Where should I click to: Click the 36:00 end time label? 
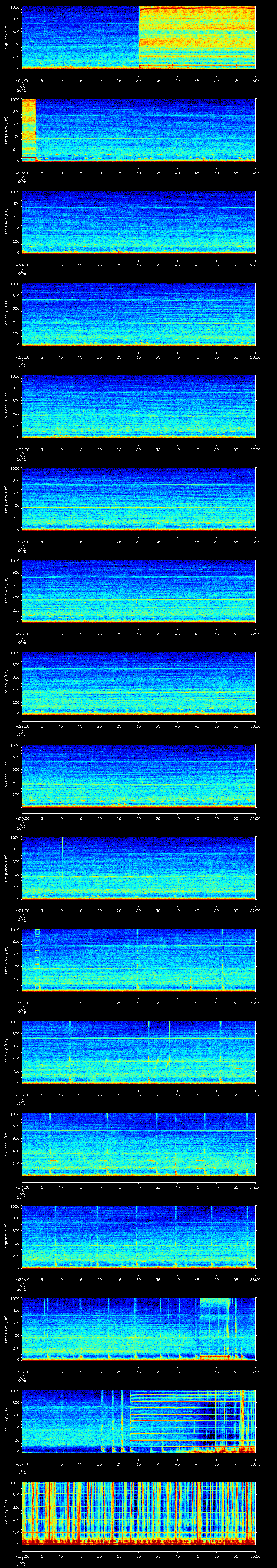coord(255,1279)
